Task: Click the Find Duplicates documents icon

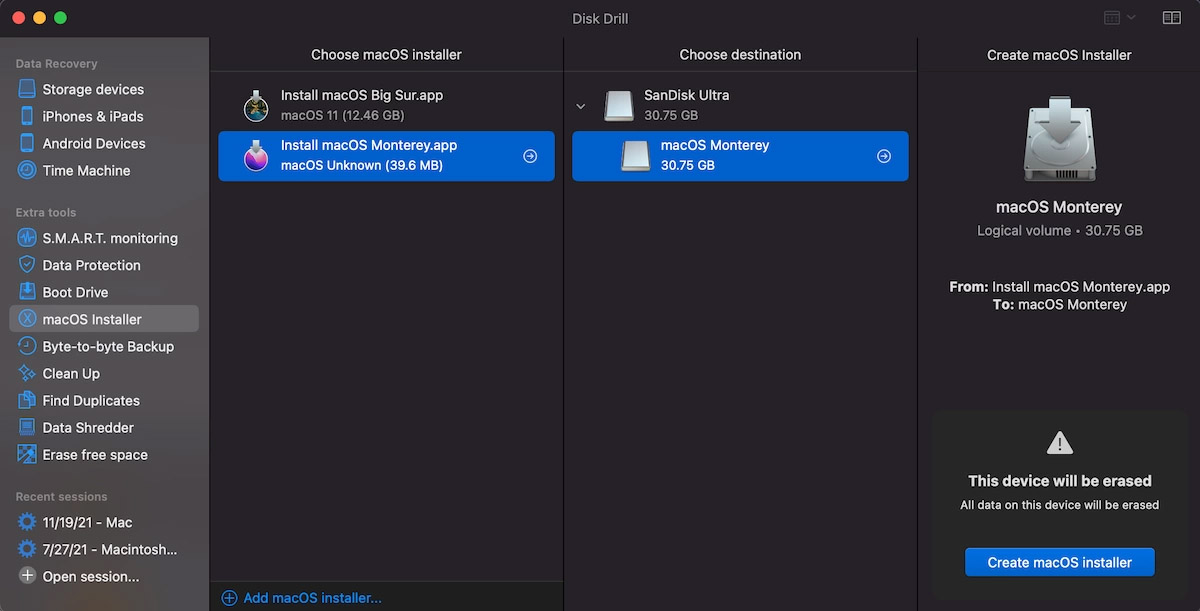Action: point(27,400)
